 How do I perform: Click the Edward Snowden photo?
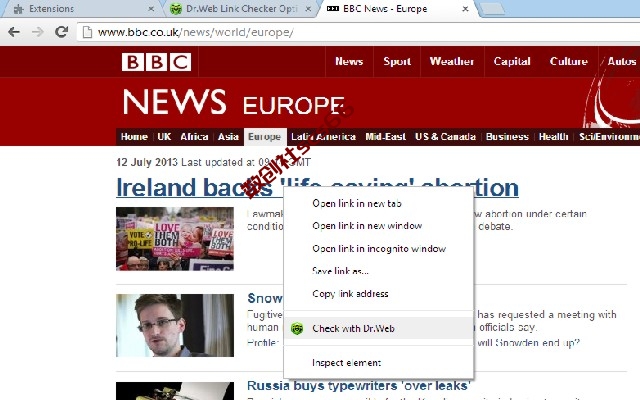(175, 325)
